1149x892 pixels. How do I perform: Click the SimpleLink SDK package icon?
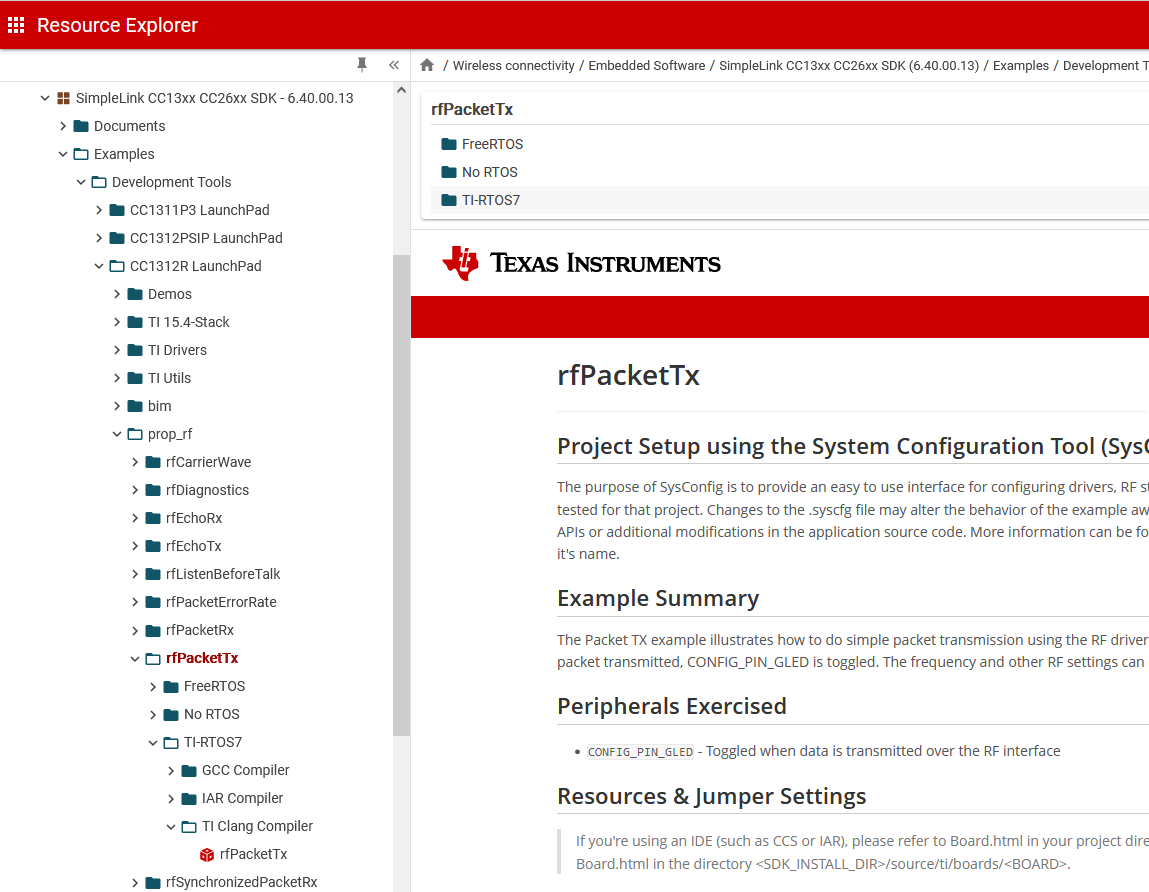point(63,98)
